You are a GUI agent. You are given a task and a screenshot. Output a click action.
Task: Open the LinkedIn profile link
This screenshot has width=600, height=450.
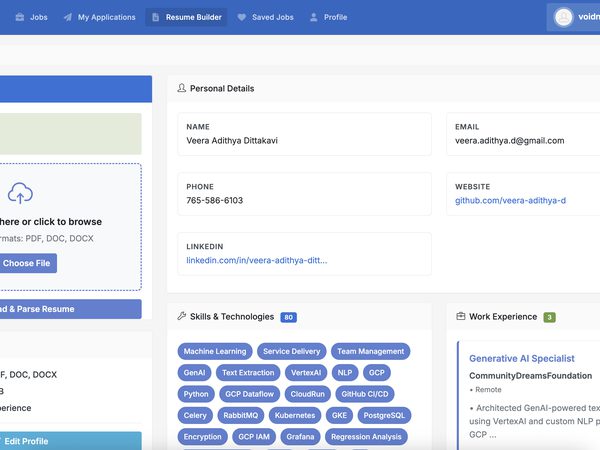pos(257,260)
